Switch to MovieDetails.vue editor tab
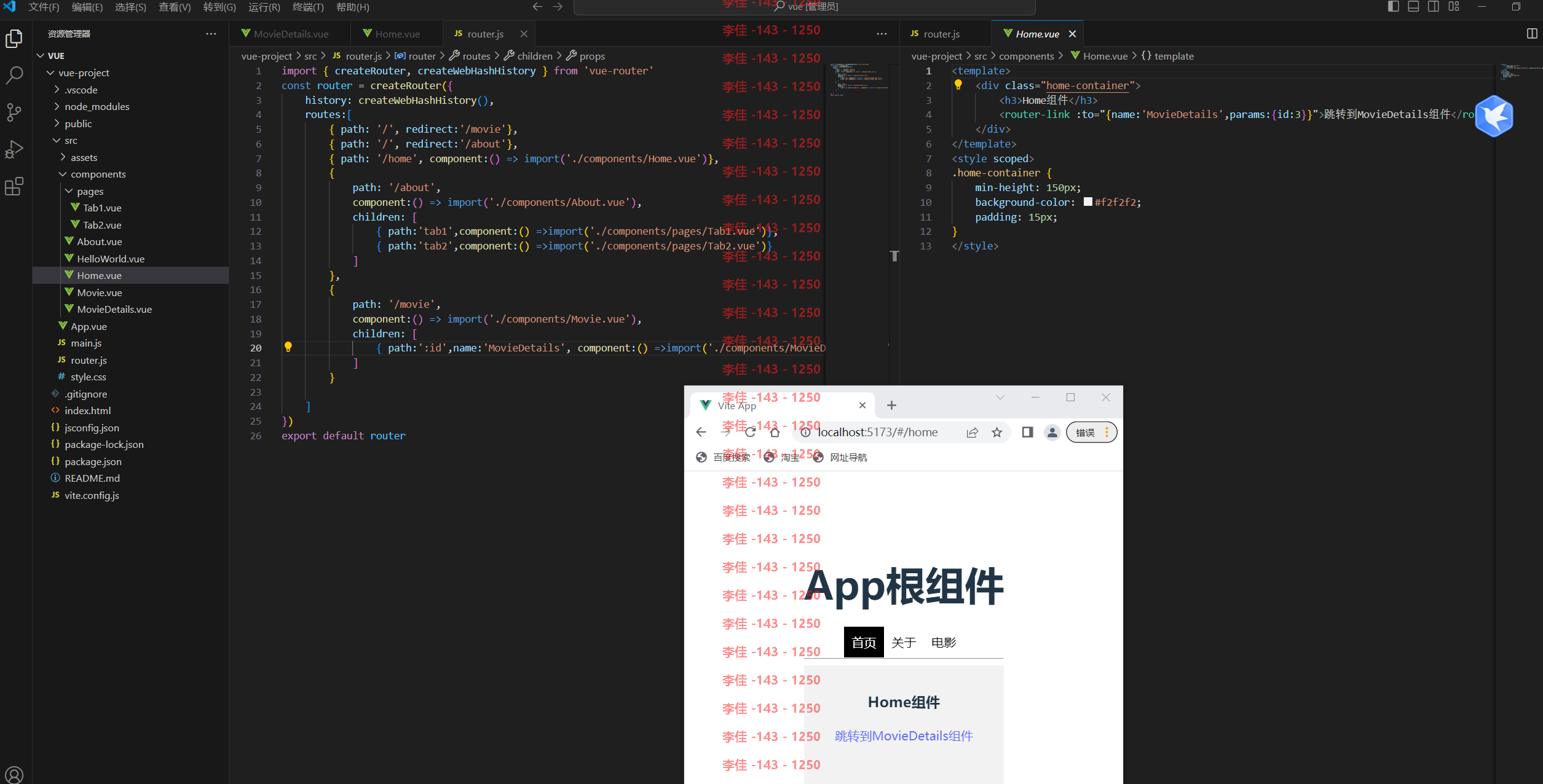Image resolution: width=1543 pixels, height=784 pixels. click(x=290, y=34)
